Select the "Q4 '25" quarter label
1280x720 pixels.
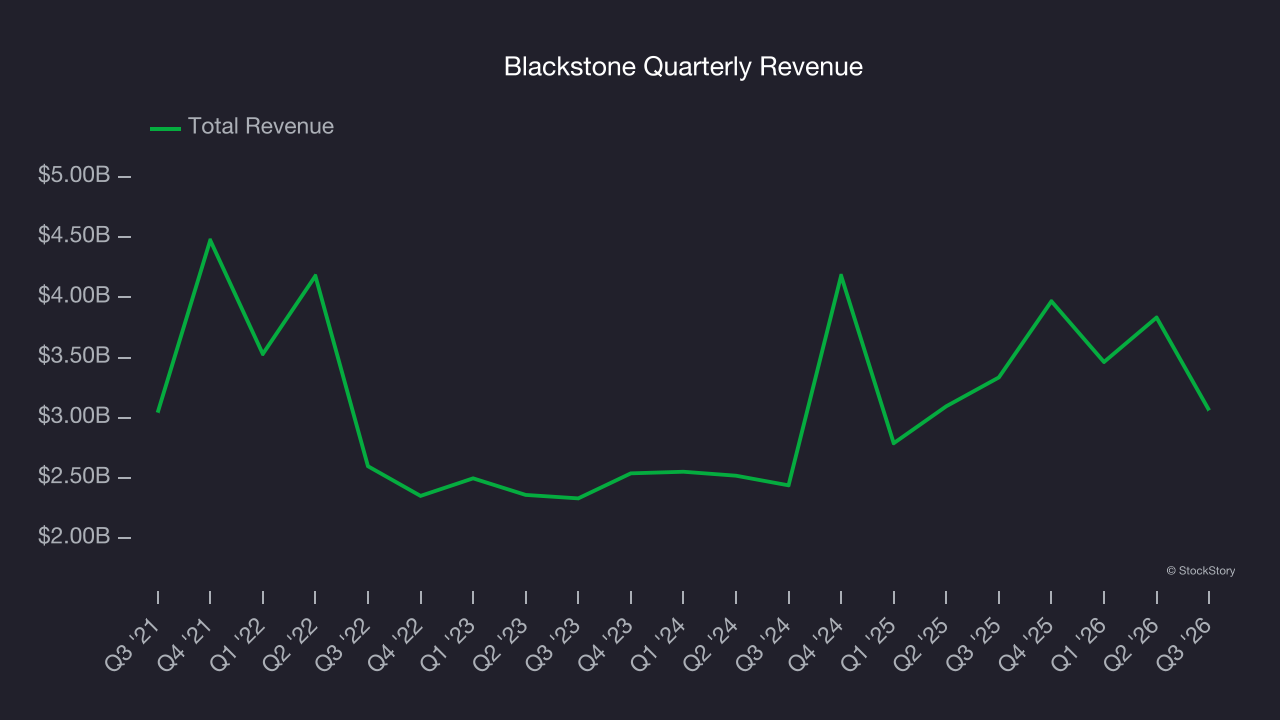1027,643
